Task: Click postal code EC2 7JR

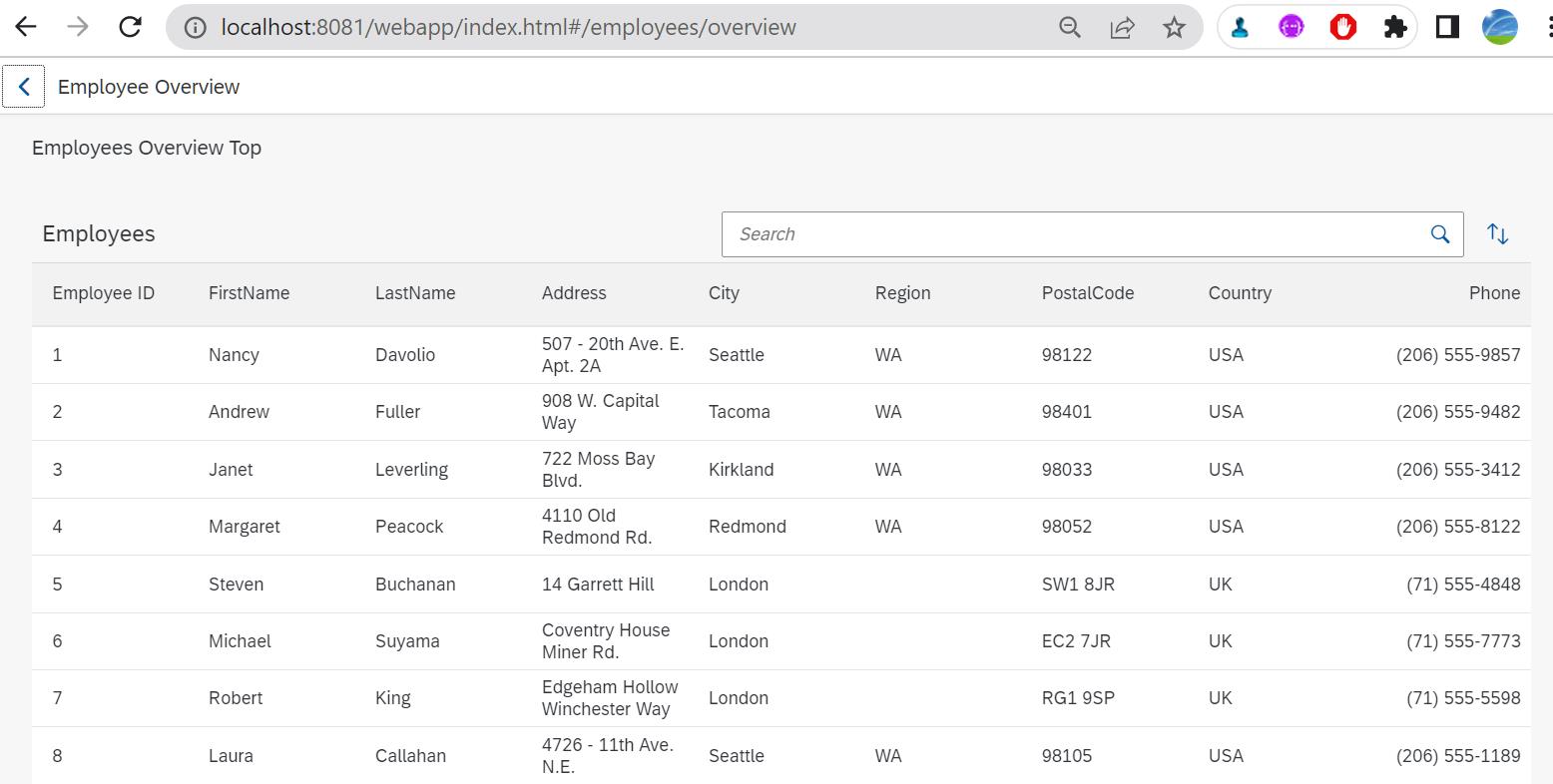Action: (1076, 641)
